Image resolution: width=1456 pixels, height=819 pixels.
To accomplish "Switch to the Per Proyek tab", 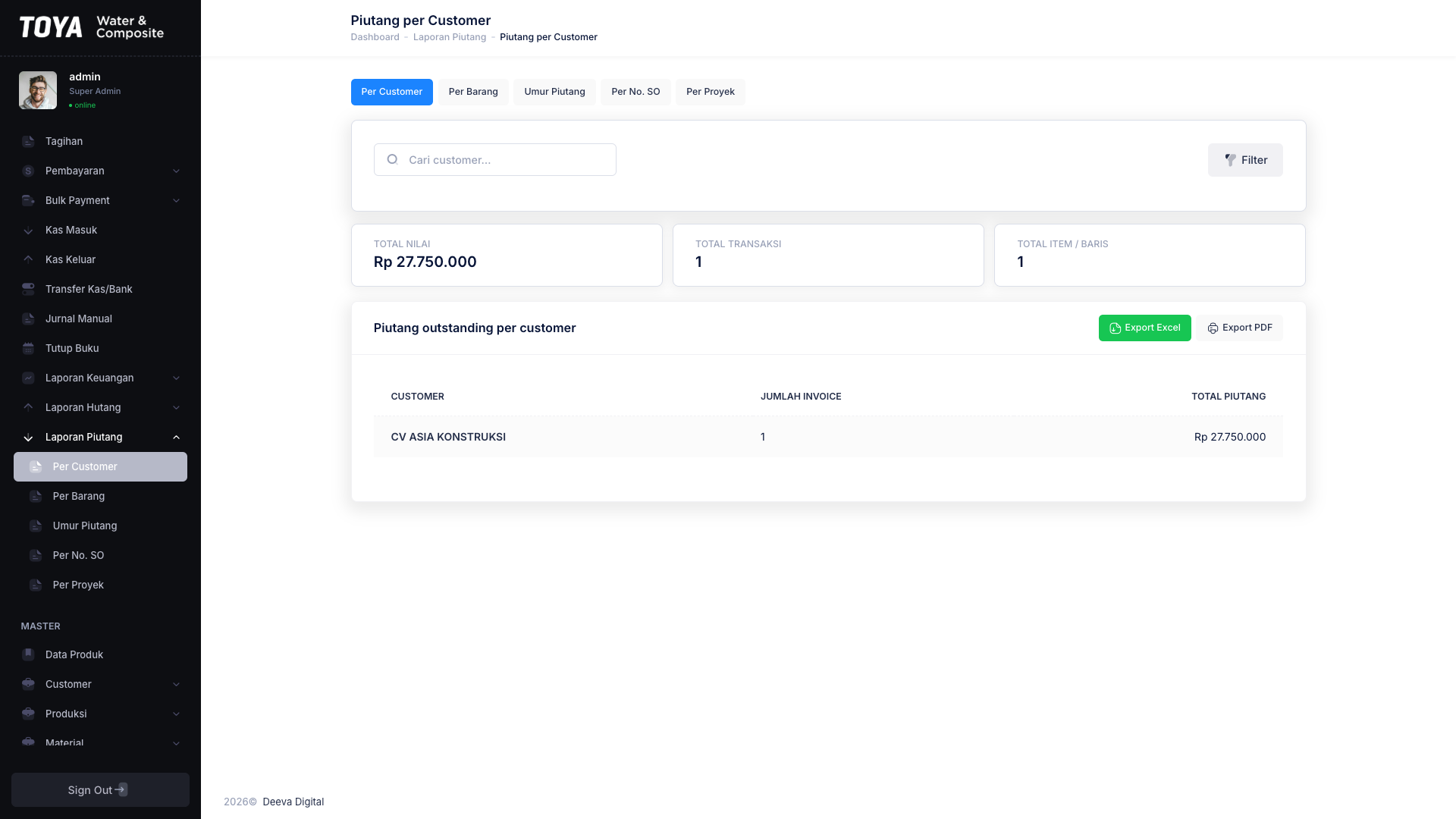I will coord(710,92).
